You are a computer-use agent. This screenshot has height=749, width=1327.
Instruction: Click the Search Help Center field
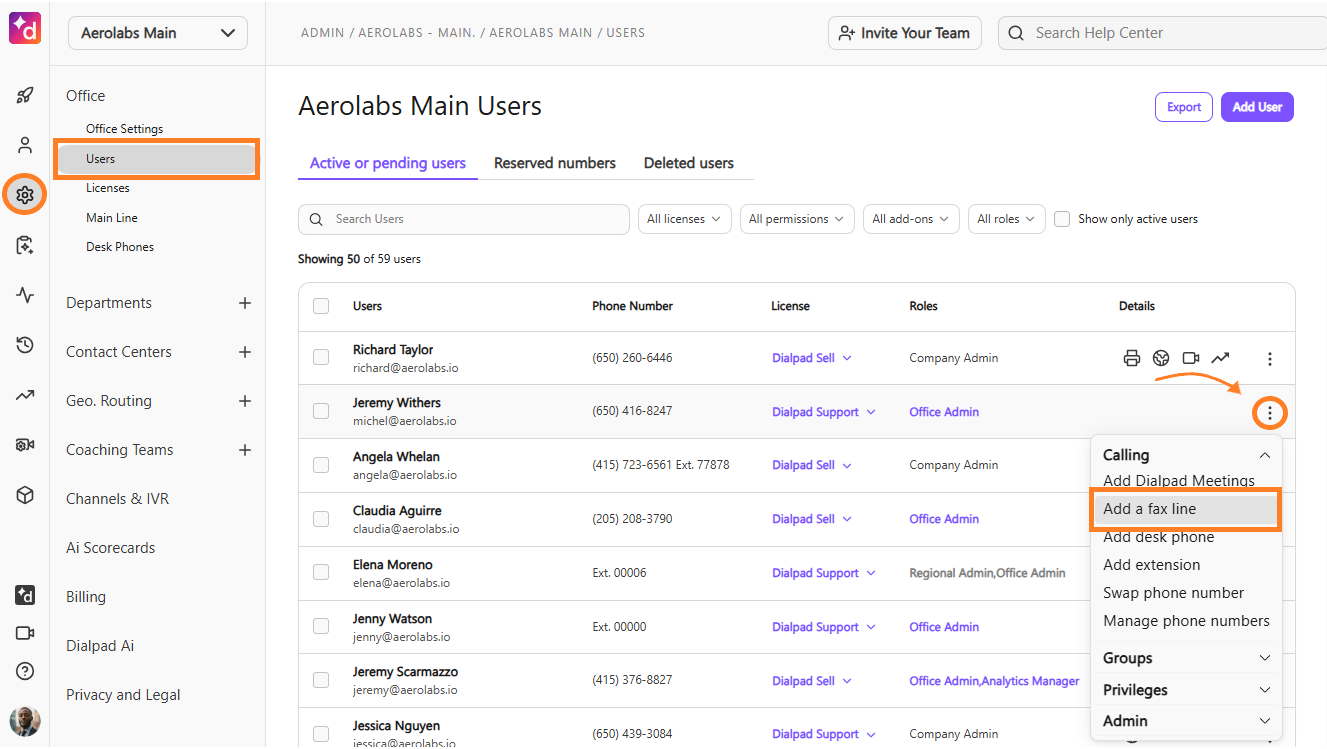[1162, 33]
